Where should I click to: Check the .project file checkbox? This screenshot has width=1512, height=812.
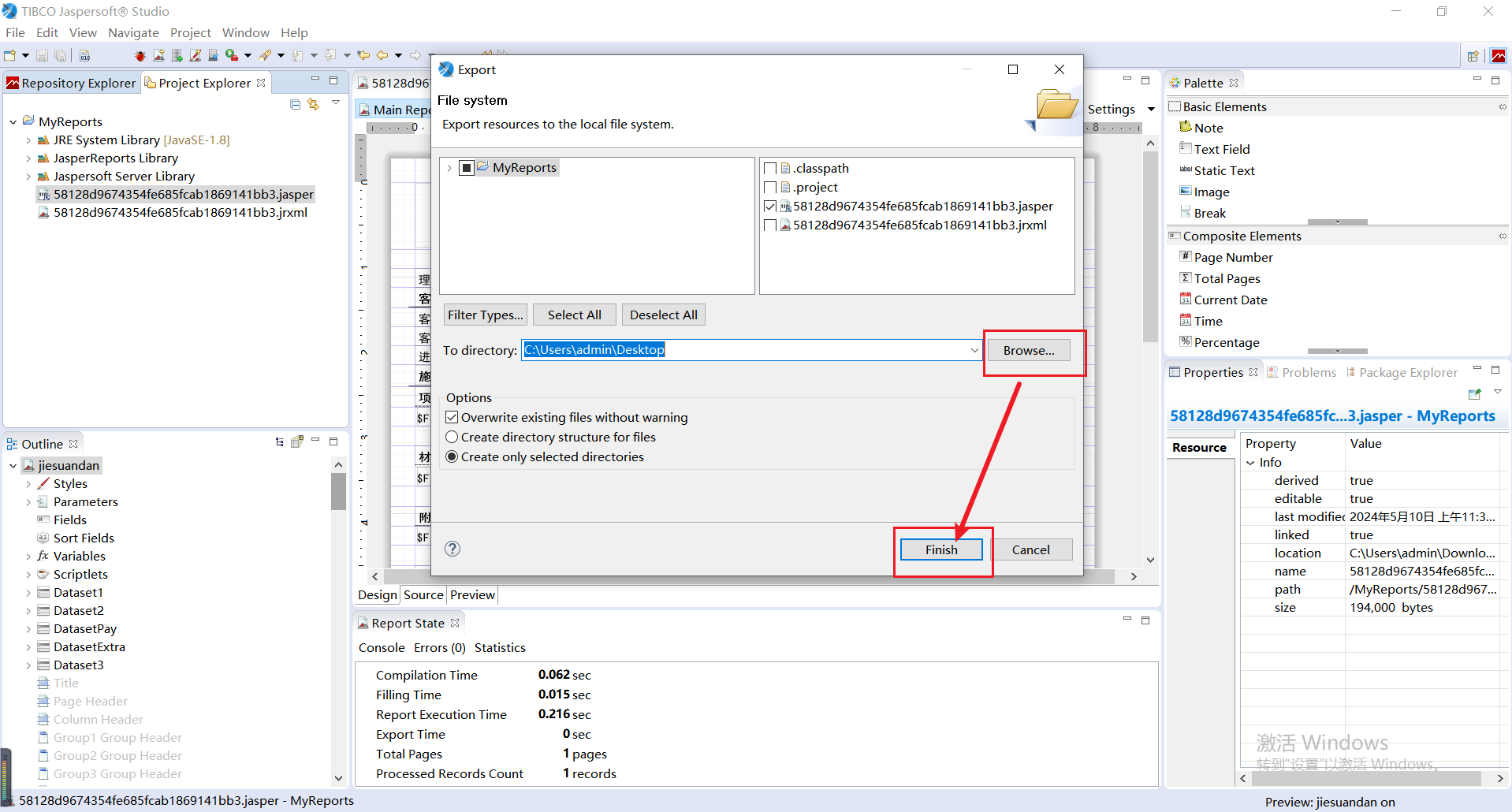771,187
